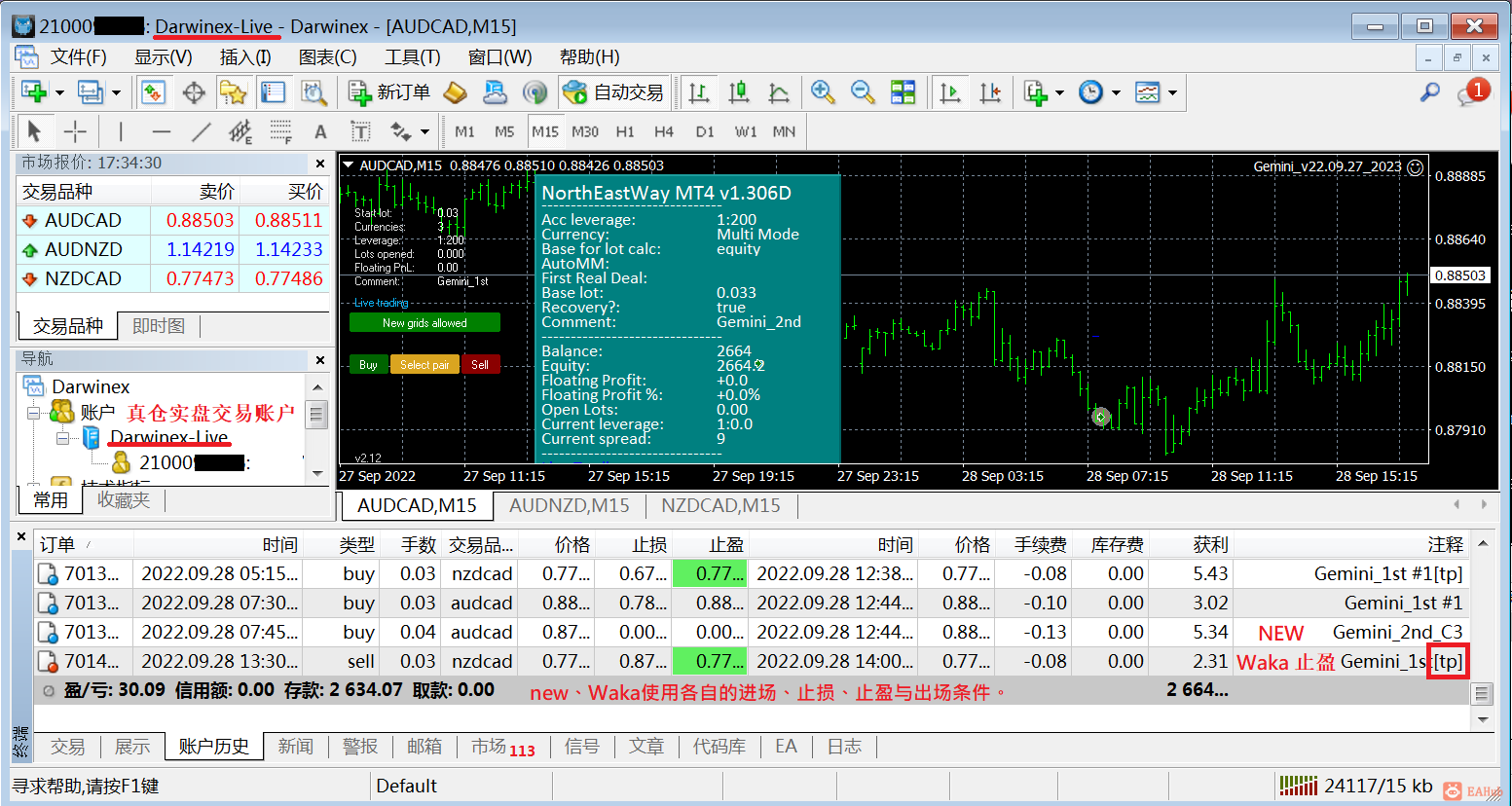This screenshot has width=1512, height=806.
Task: Tile chart windows icon
Action: coord(904,92)
